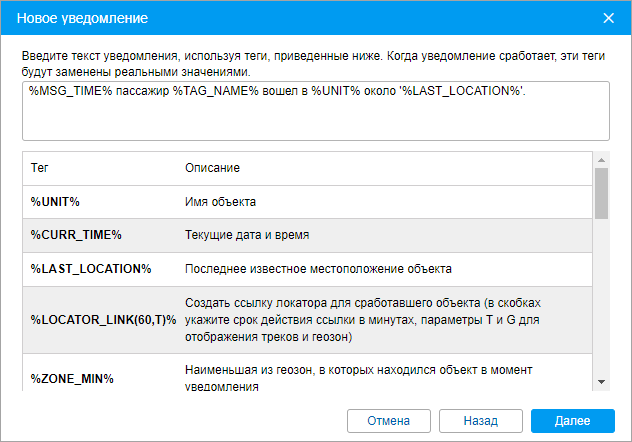Add the %ZONE_MIN% tag
Image resolution: width=632 pixels, height=442 pixels.
pyautogui.click(x=72, y=378)
